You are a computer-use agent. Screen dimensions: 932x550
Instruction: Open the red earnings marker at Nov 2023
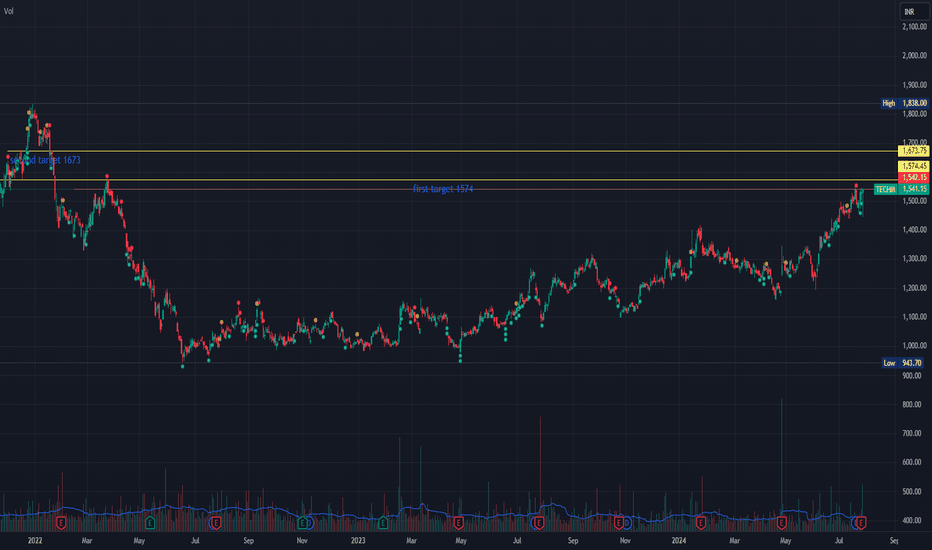pyautogui.click(x=619, y=523)
